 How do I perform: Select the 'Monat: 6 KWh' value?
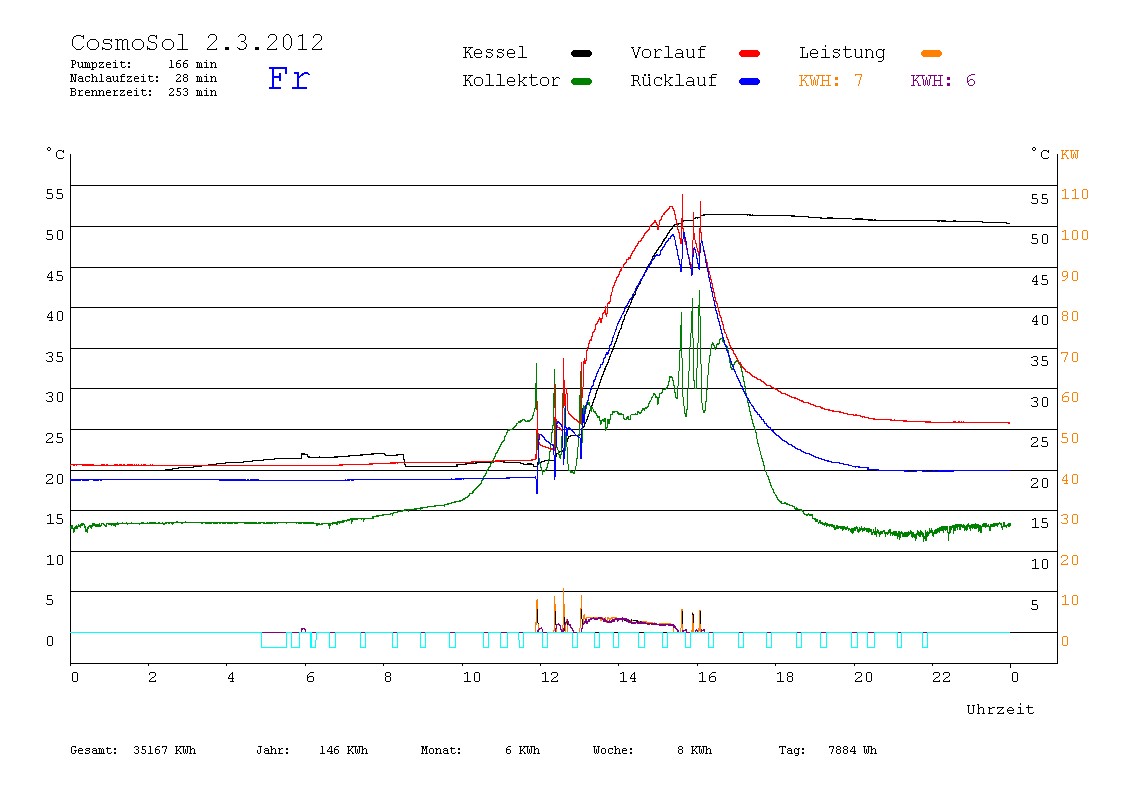coord(480,750)
